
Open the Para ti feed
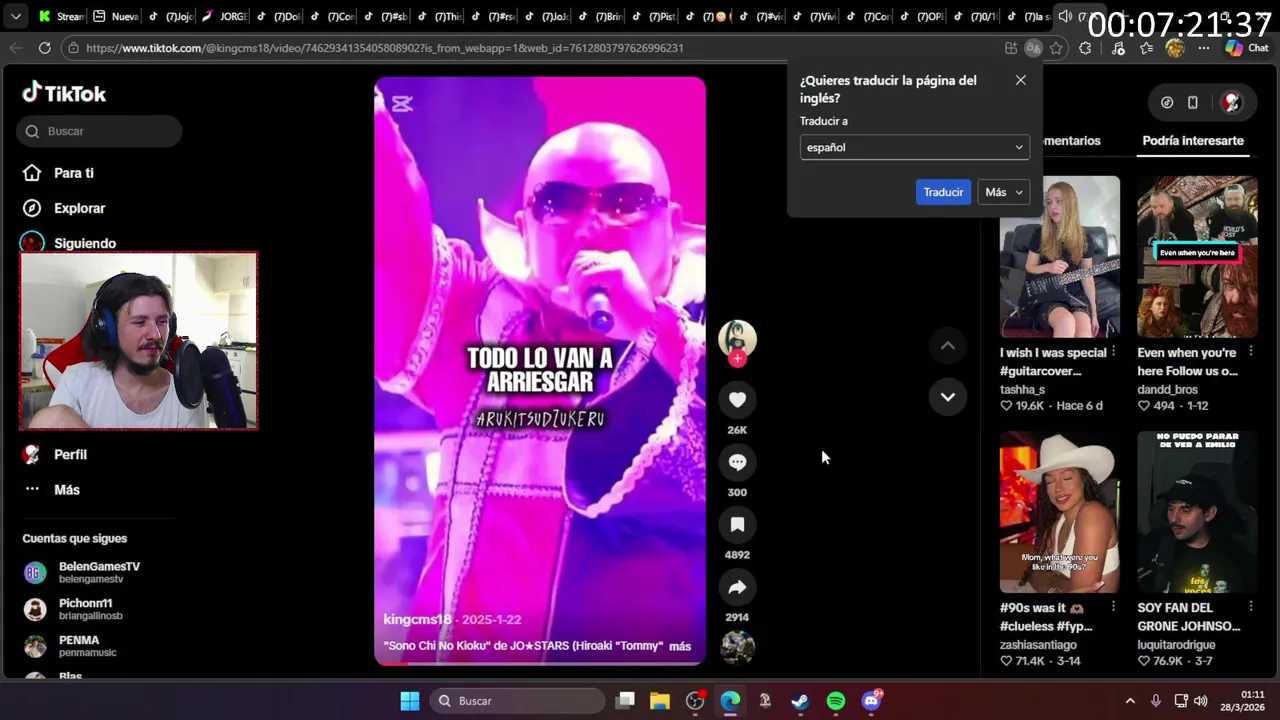point(60,173)
